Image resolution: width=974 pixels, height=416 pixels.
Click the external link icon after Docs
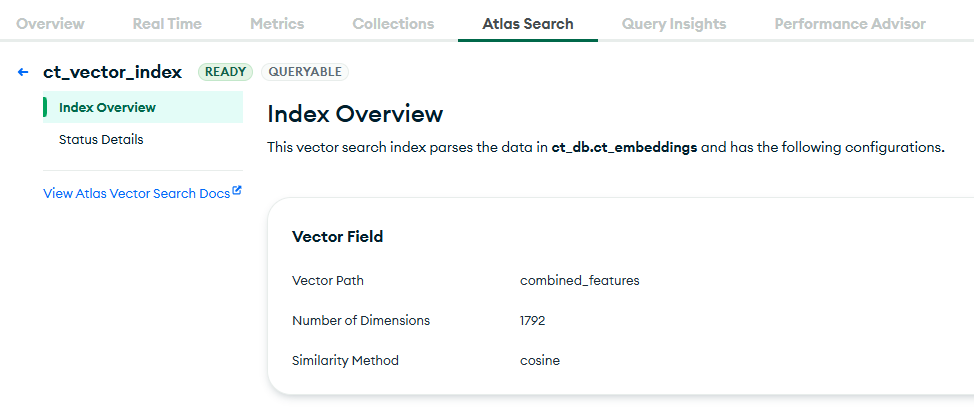237,191
